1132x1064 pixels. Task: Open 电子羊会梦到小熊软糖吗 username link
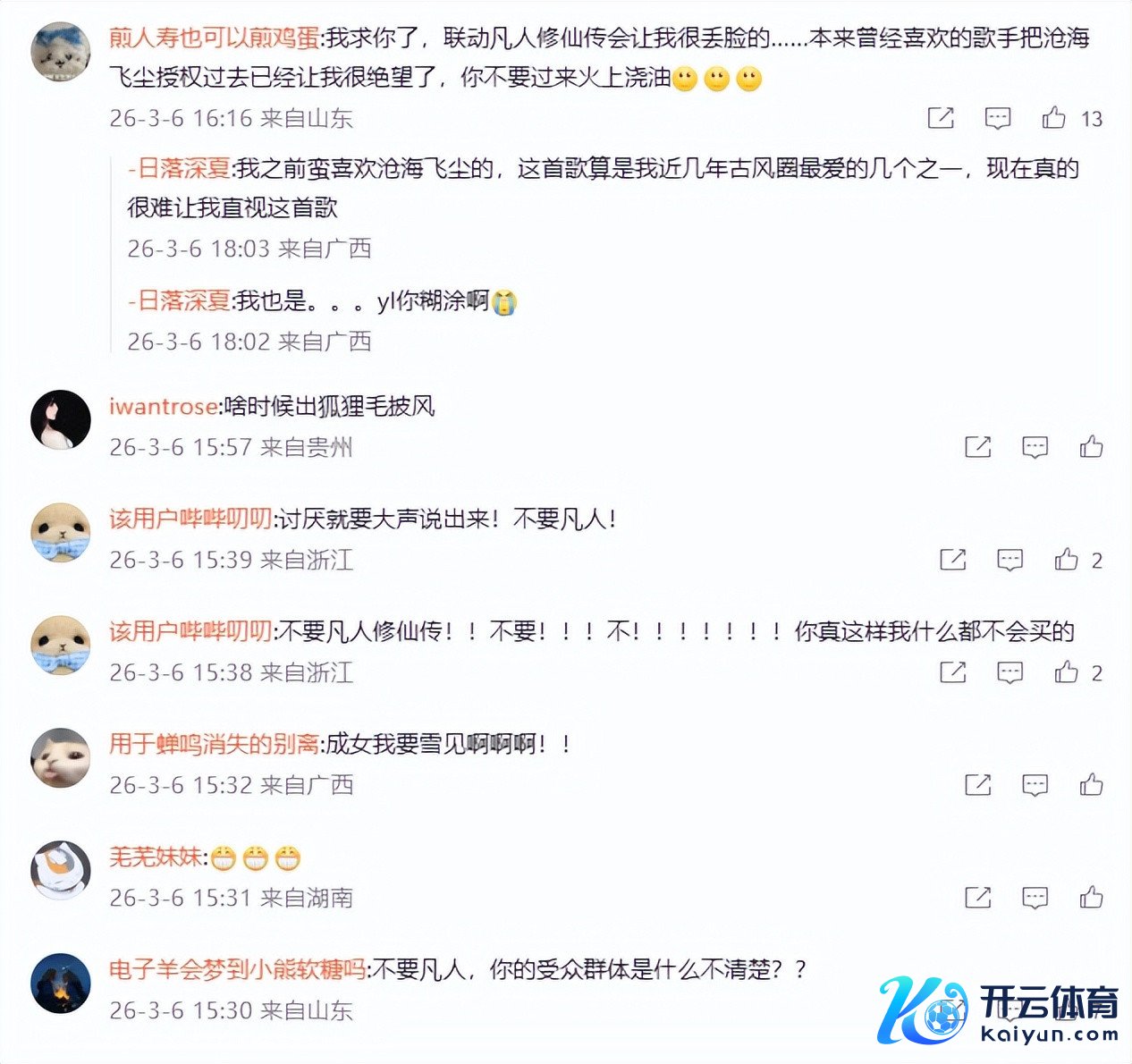237,969
